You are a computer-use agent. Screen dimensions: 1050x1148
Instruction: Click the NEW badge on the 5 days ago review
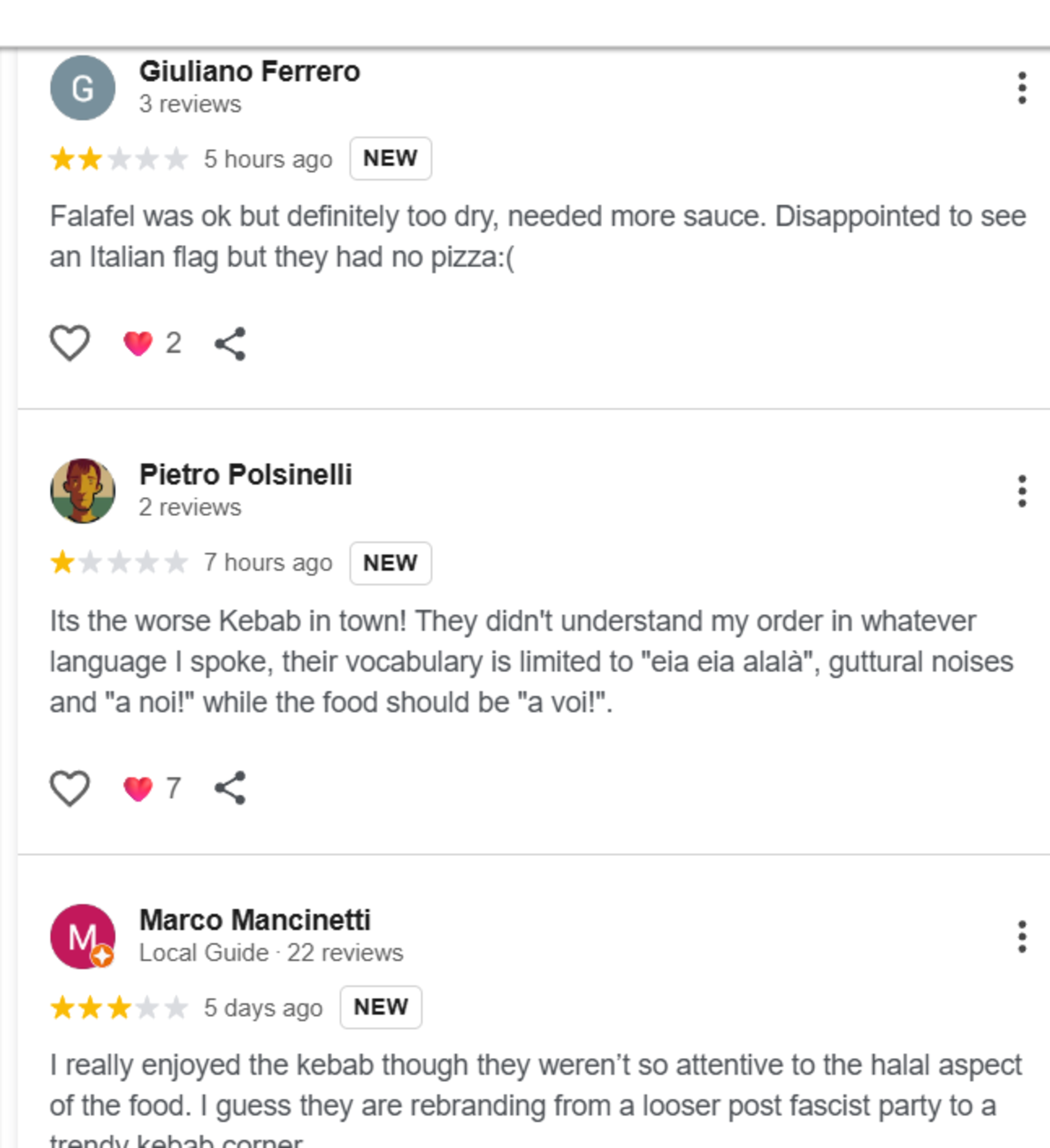[381, 1007]
